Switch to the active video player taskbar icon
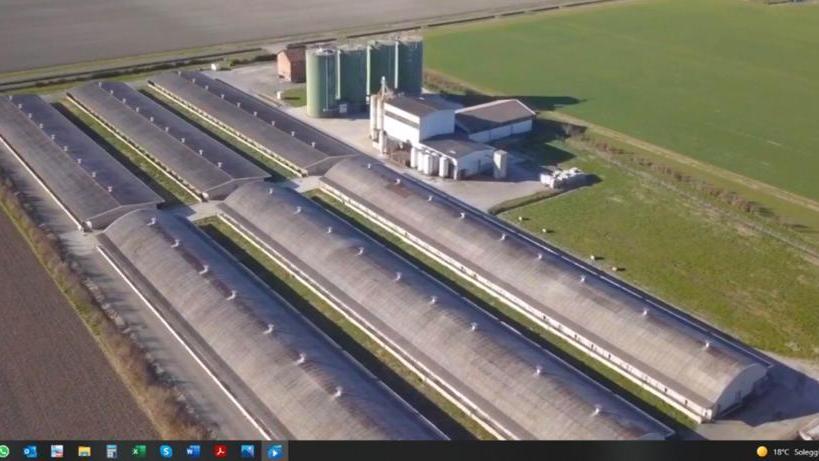 click(275, 451)
